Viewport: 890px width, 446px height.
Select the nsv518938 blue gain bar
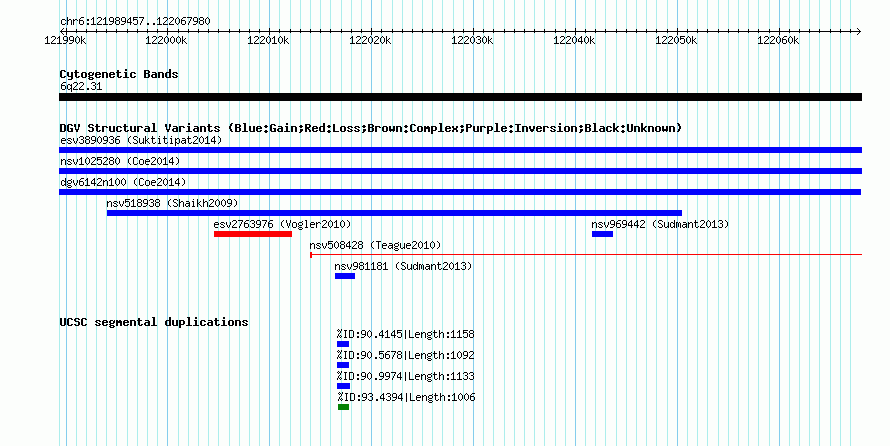[394, 213]
